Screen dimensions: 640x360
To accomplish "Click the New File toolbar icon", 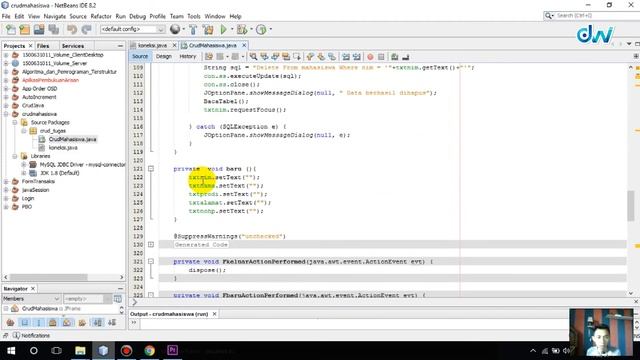I will pos(11,29).
